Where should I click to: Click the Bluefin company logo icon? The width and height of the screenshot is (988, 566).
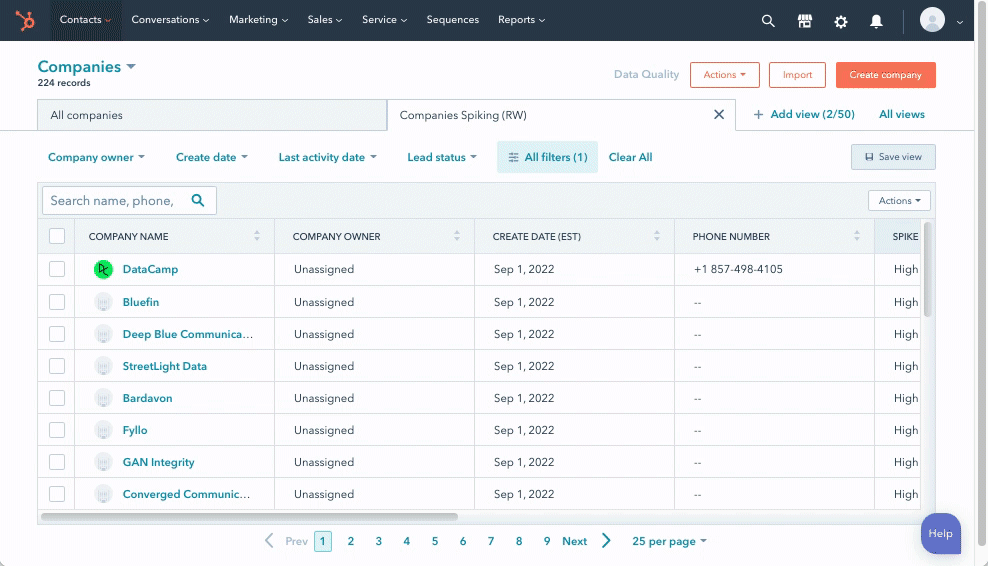[x=103, y=302]
